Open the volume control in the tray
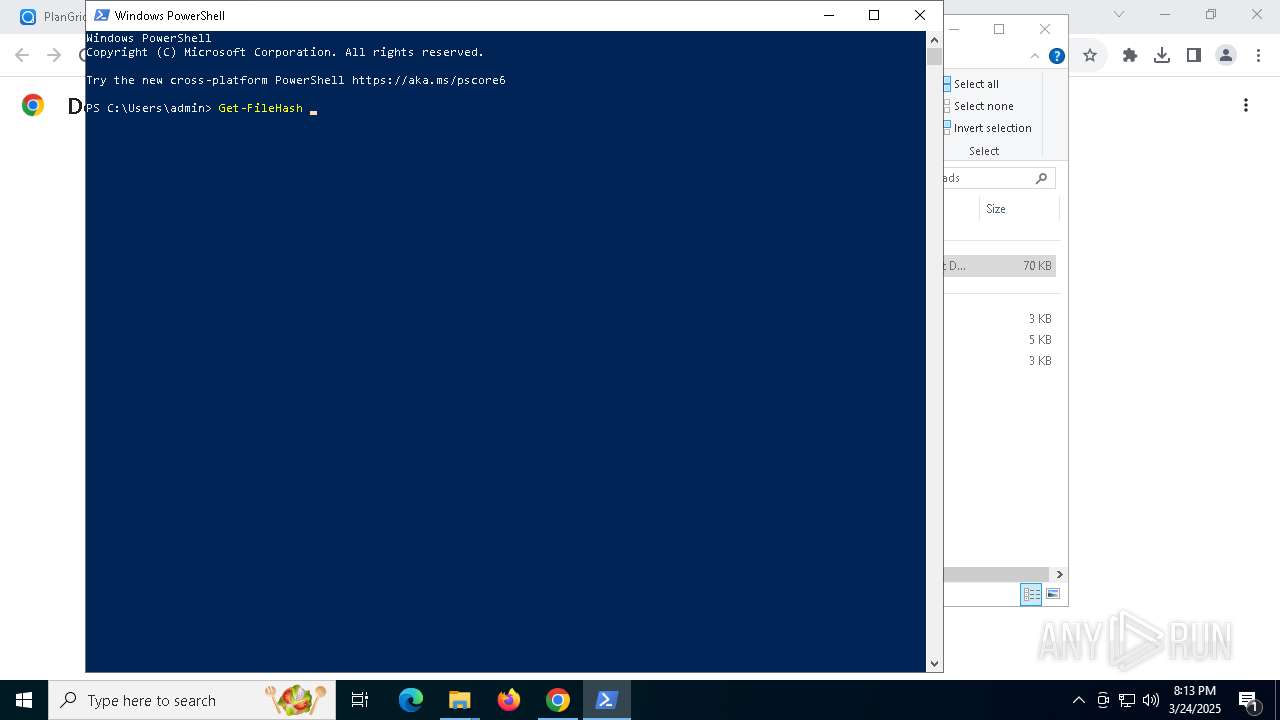 point(1150,700)
